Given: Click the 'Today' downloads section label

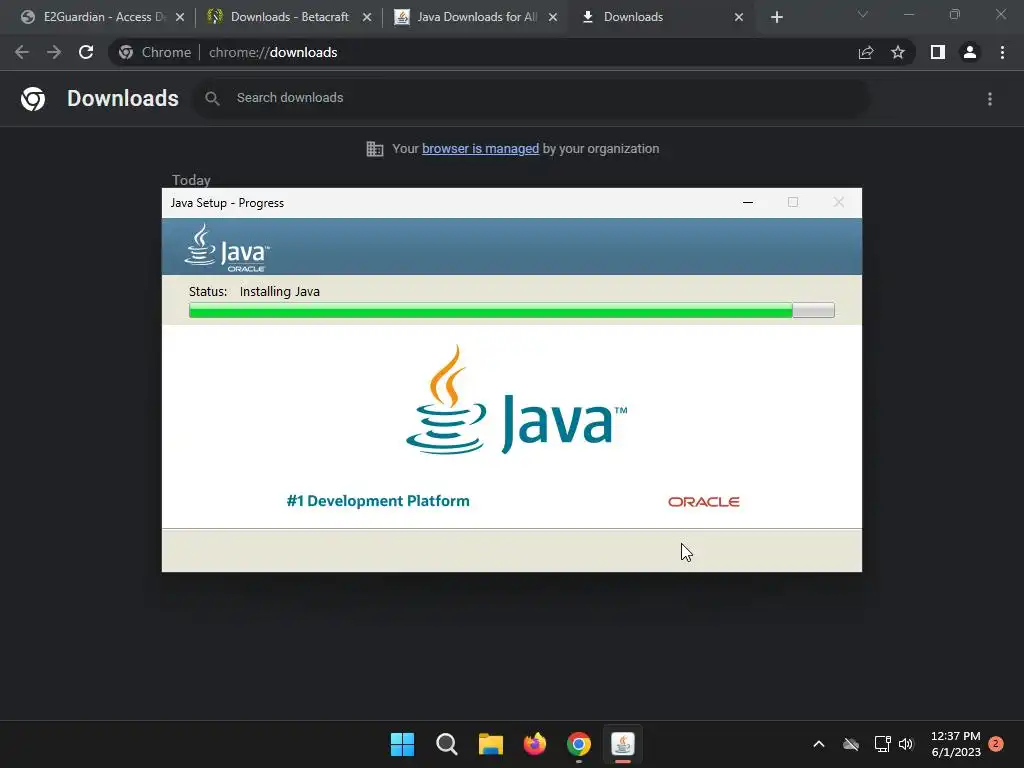Looking at the screenshot, I should coord(191,180).
